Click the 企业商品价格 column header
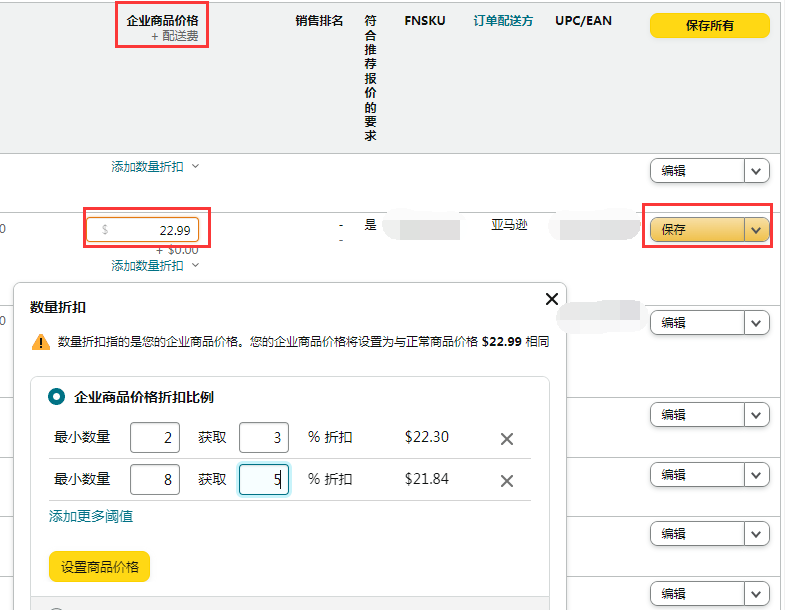 click(162, 21)
